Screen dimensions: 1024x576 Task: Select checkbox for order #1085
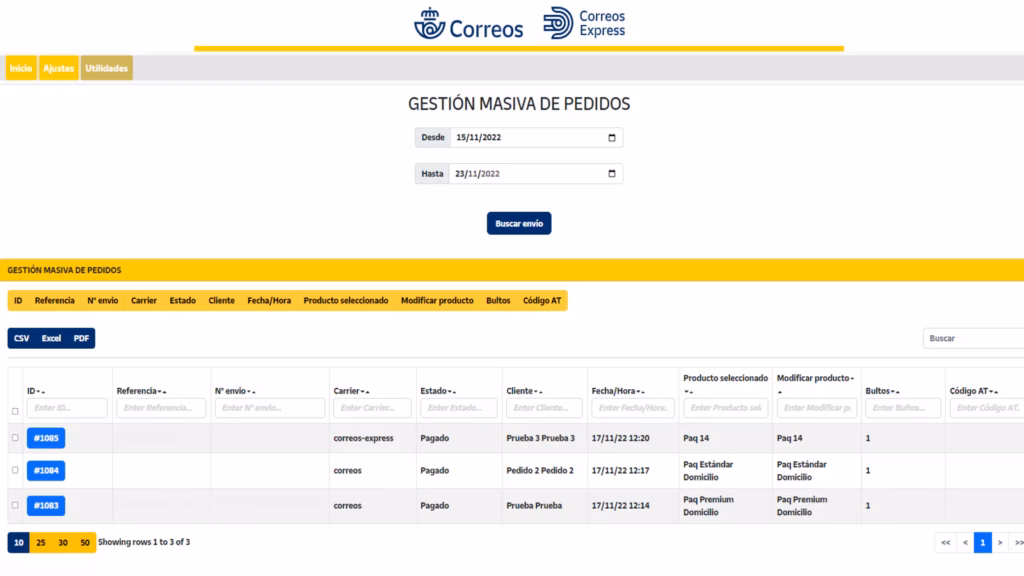pyautogui.click(x=14, y=438)
